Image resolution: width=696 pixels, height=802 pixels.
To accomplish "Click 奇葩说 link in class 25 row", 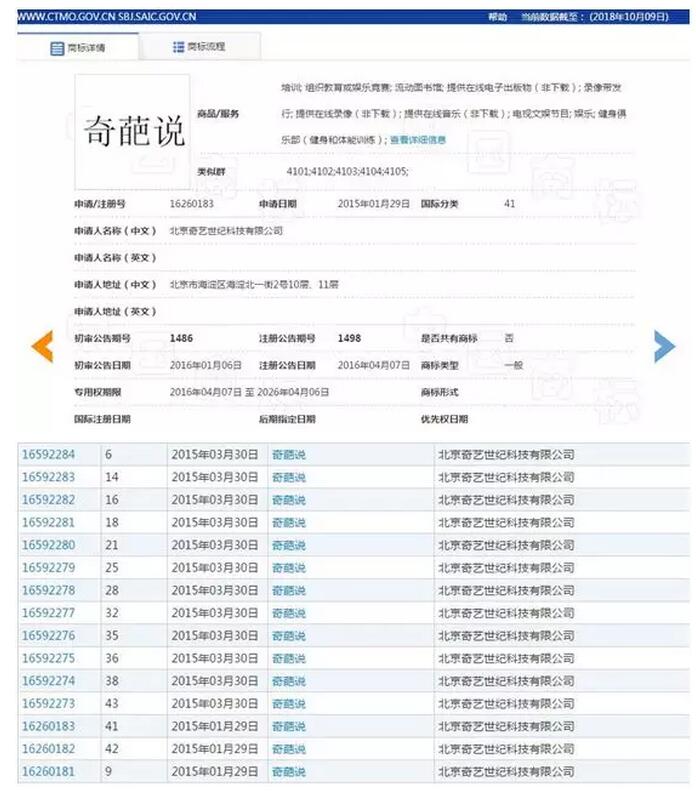I will pyautogui.click(x=289, y=567).
